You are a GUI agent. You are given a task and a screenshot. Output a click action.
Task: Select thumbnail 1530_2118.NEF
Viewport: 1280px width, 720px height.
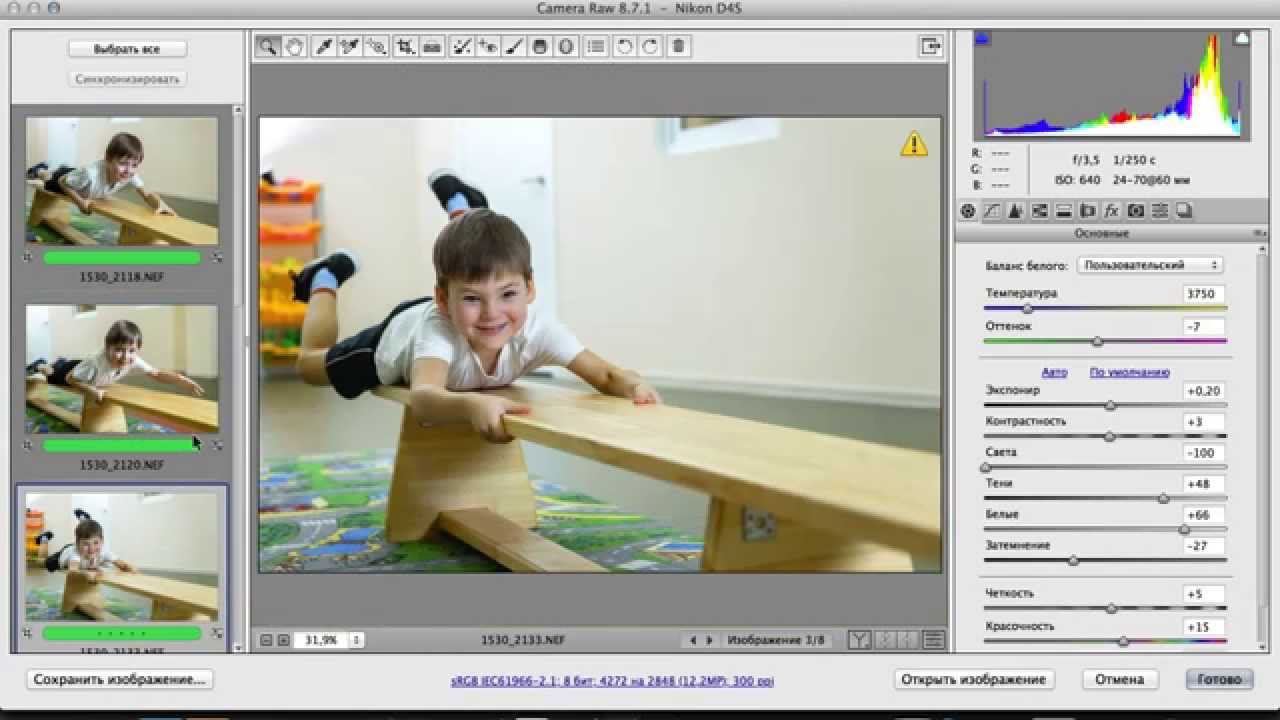click(122, 181)
